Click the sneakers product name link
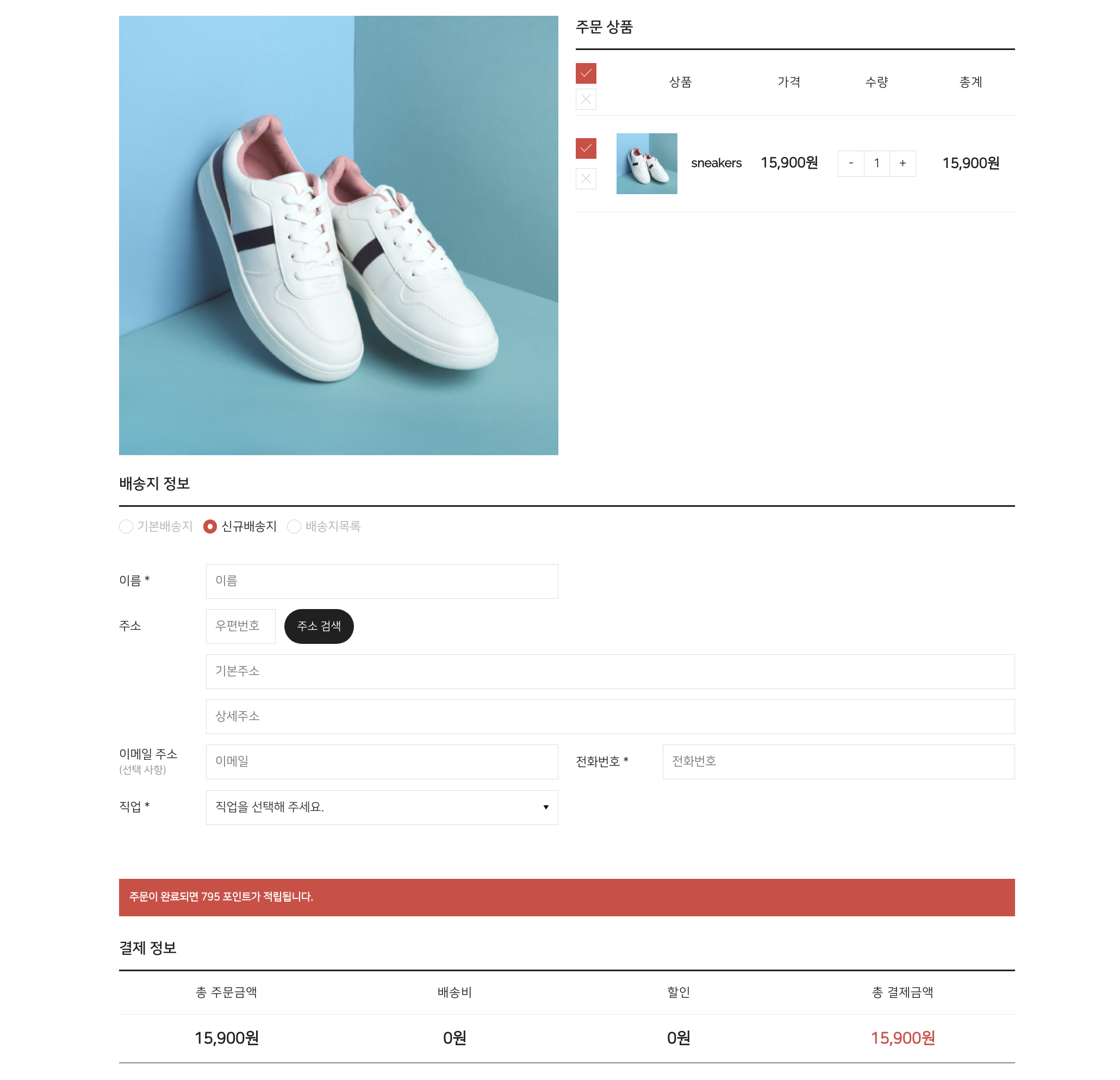1120x1080 pixels. tap(716, 164)
